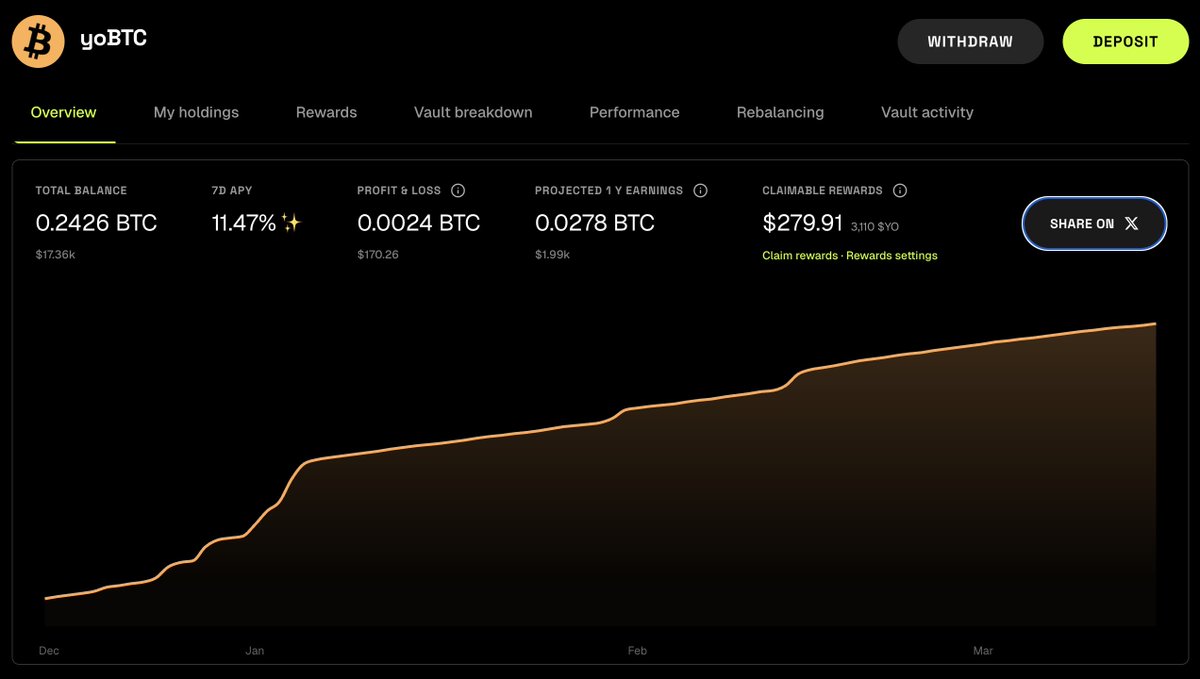Click the $279.91 claimable rewards value
The image size is (1200, 679).
802,223
